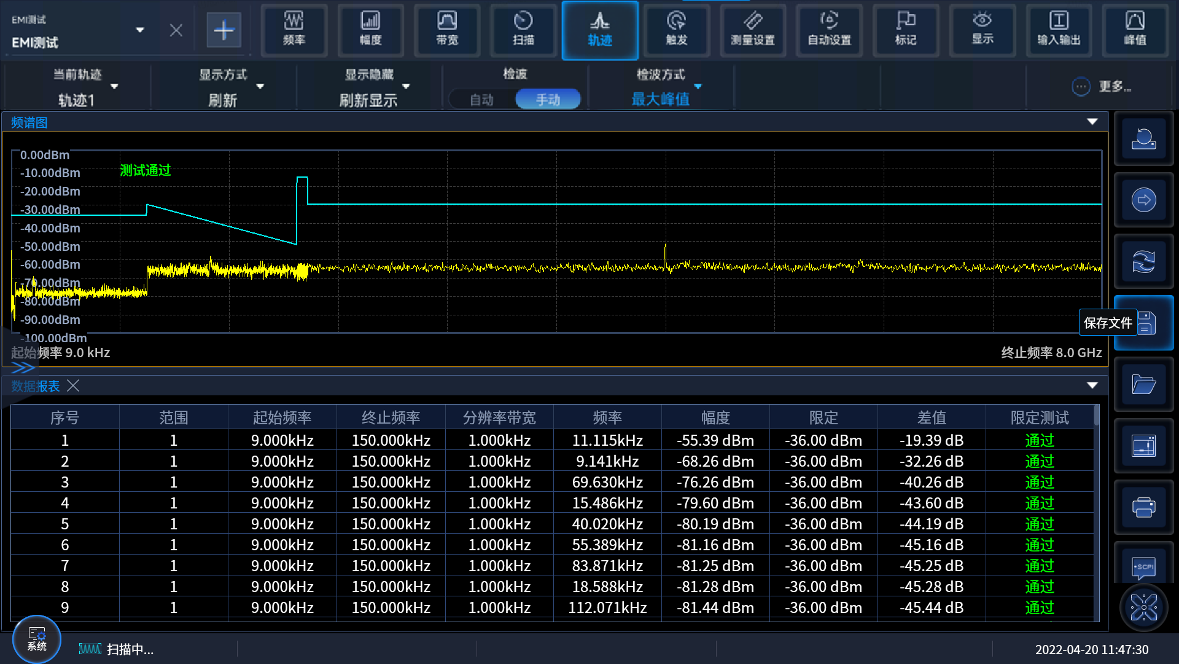Expand the display mode (显示方式) dropdown

pos(224,88)
